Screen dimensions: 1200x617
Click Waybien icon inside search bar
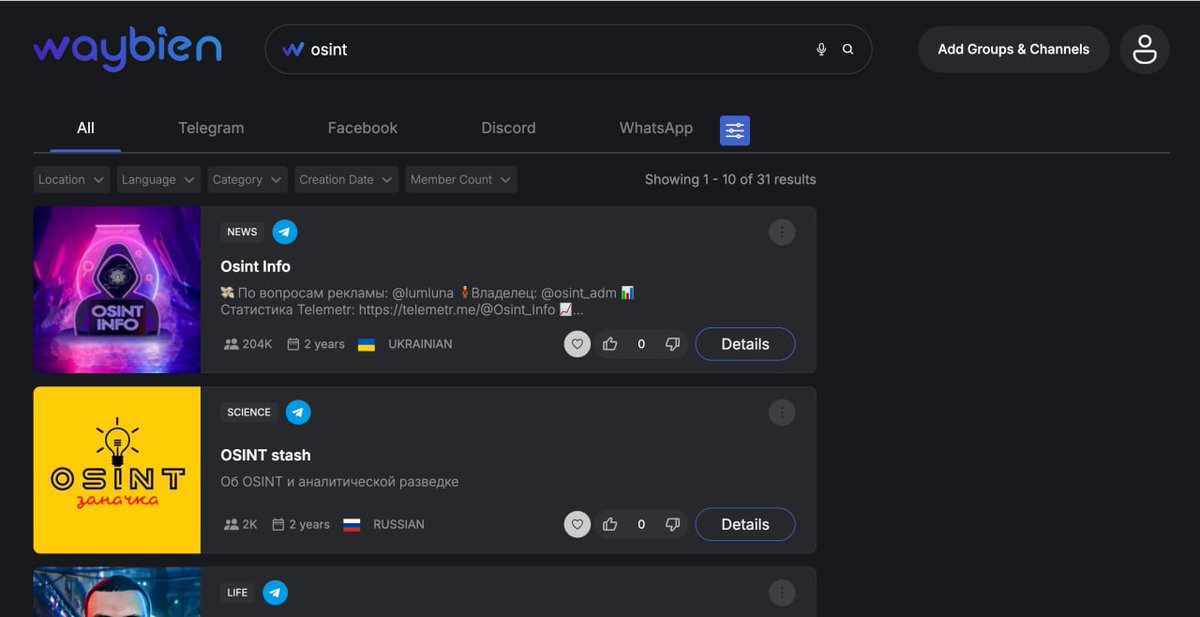coord(293,49)
